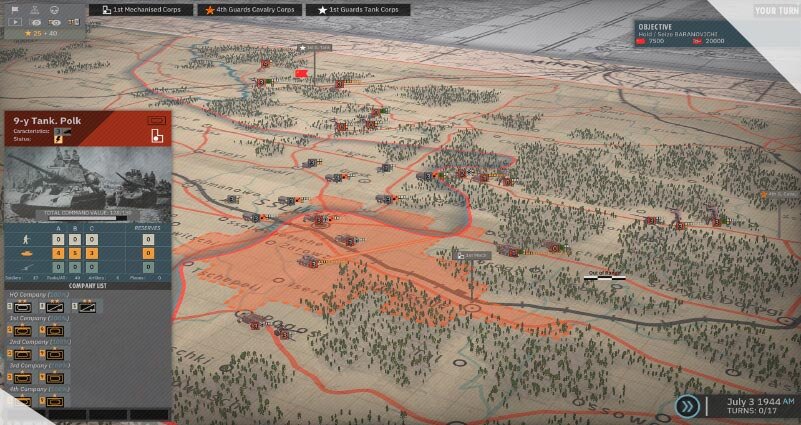
Task: Click the total command value progress bar
Action: [x=88, y=218]
